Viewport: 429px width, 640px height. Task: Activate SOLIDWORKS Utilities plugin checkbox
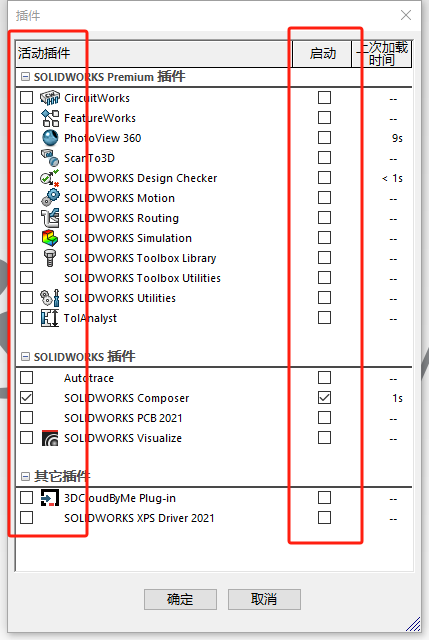[27, 298]
